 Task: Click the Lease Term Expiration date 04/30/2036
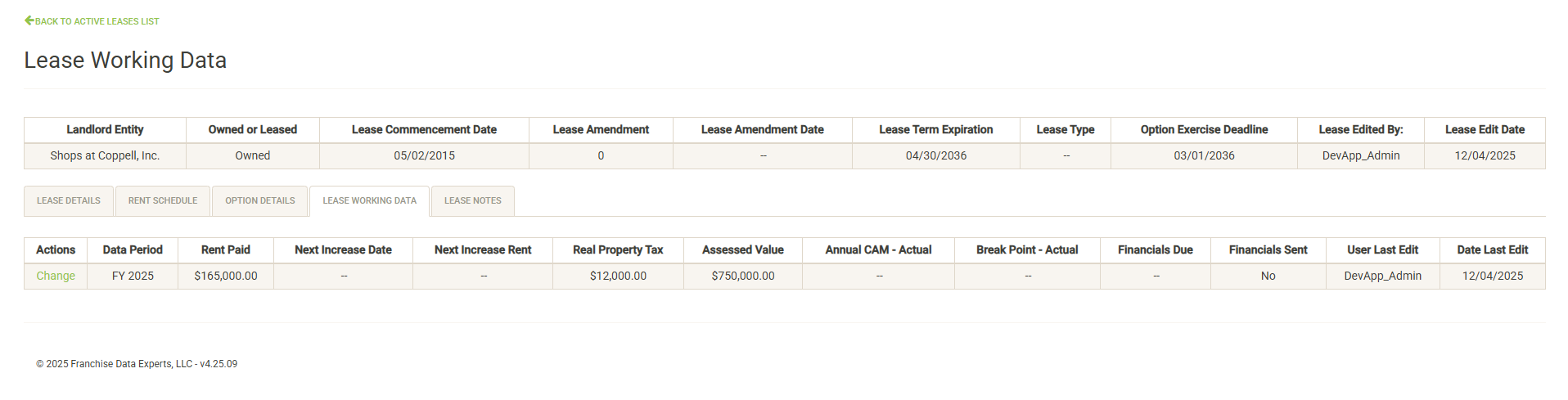(936, 155)
